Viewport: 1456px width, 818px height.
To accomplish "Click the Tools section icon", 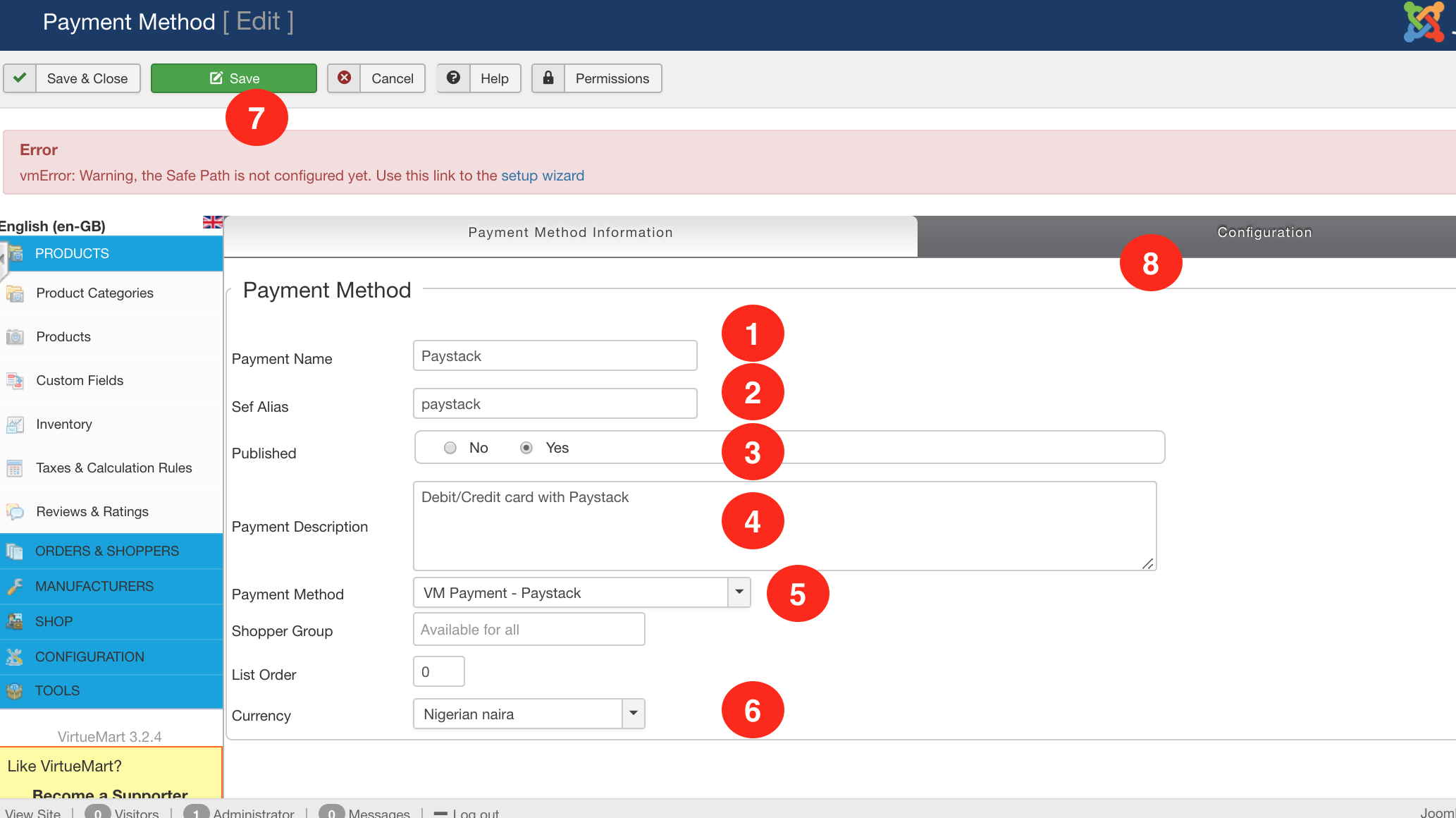I will (x=15, y=691).
